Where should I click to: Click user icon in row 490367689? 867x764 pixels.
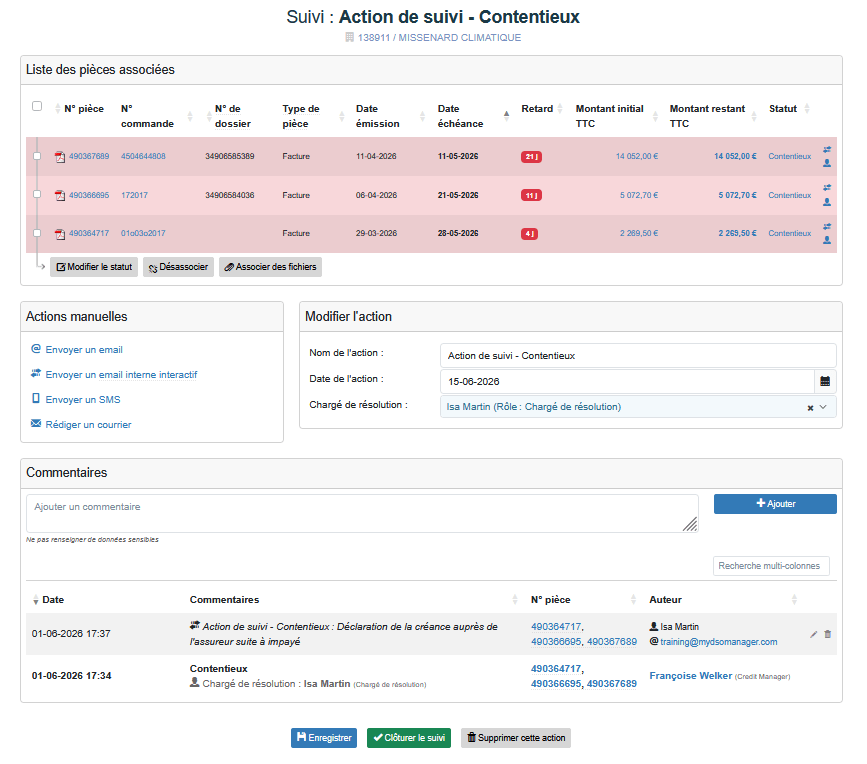[827, 163]
